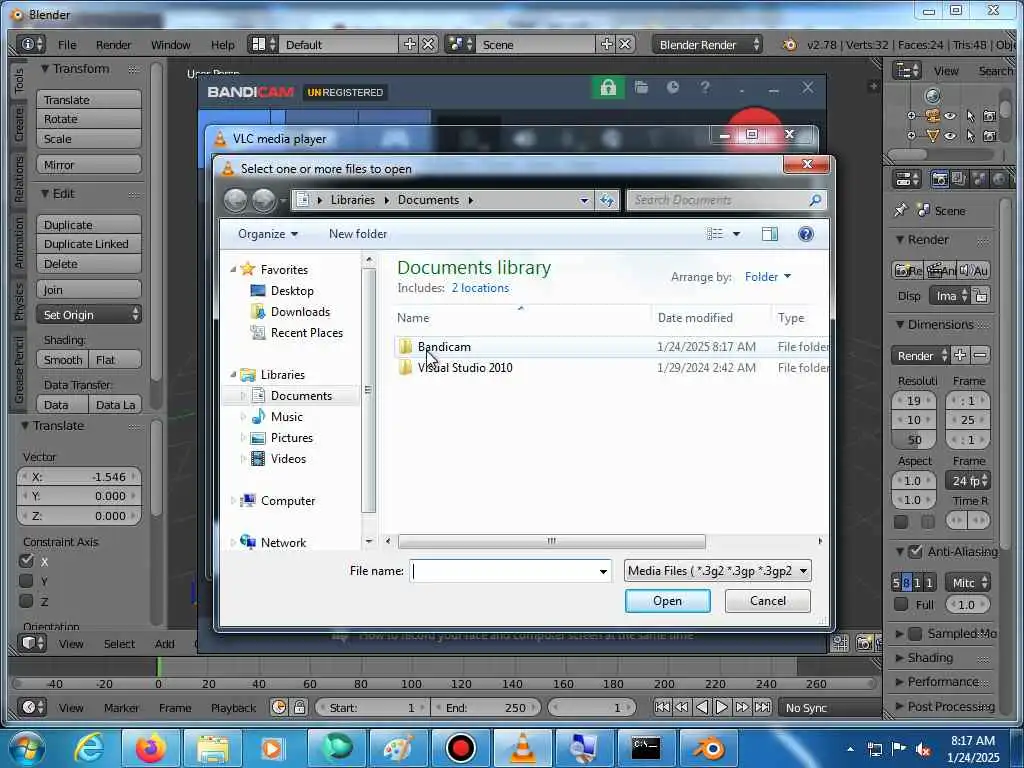Click Windows Start button

click(x=27, y=748)
